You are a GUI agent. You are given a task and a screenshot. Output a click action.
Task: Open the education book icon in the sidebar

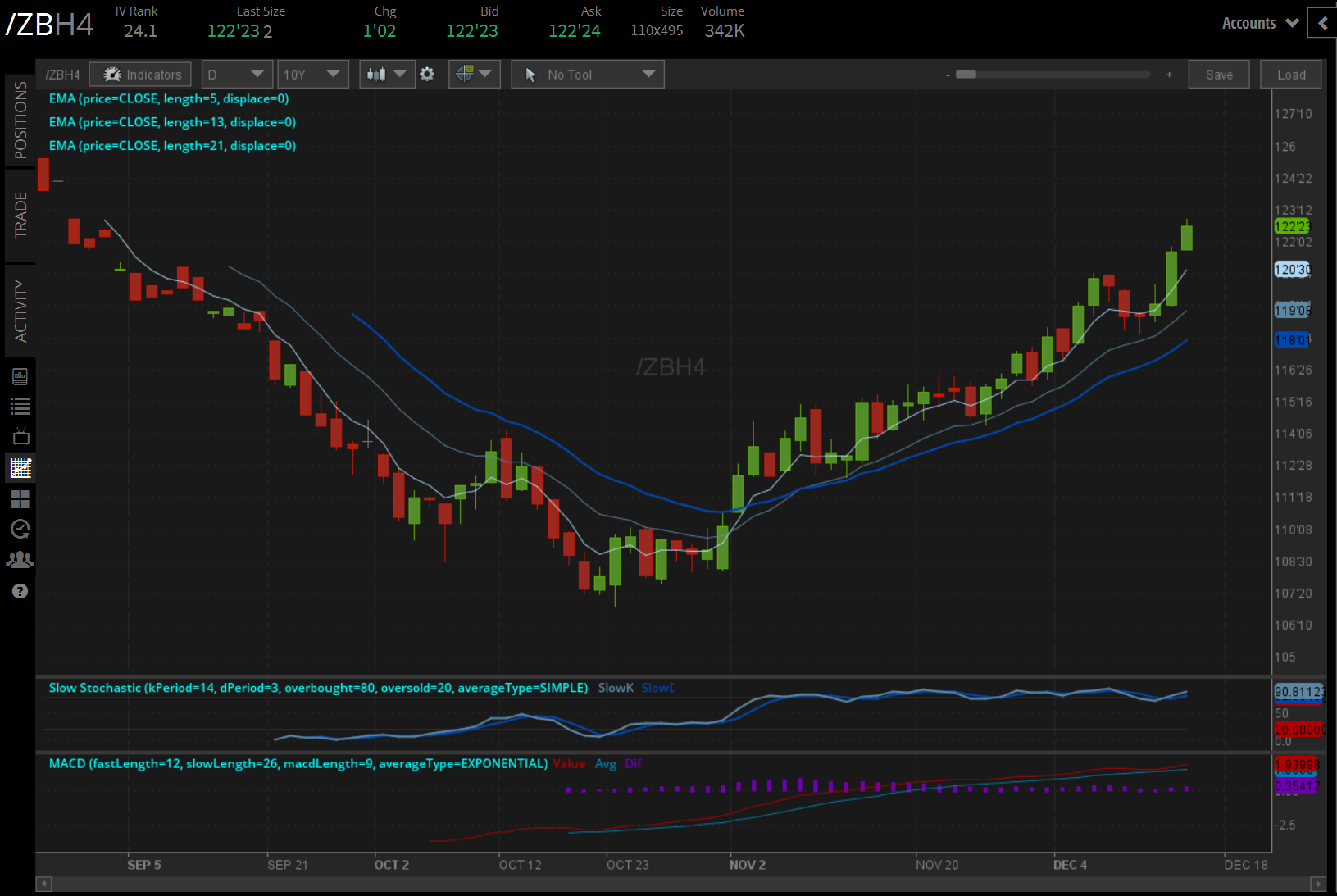[20, 376]
